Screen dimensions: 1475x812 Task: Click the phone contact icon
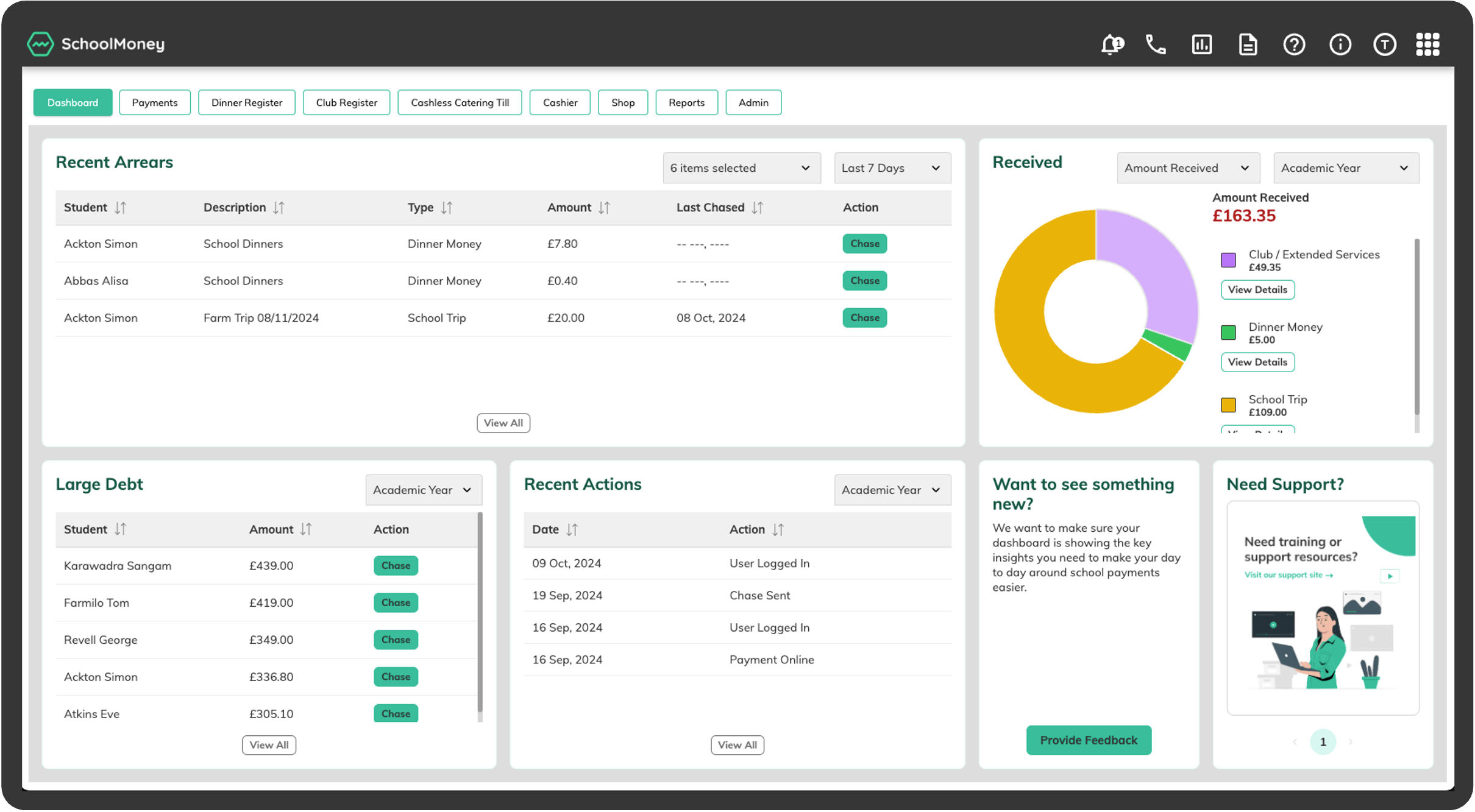pos(1156,44)
